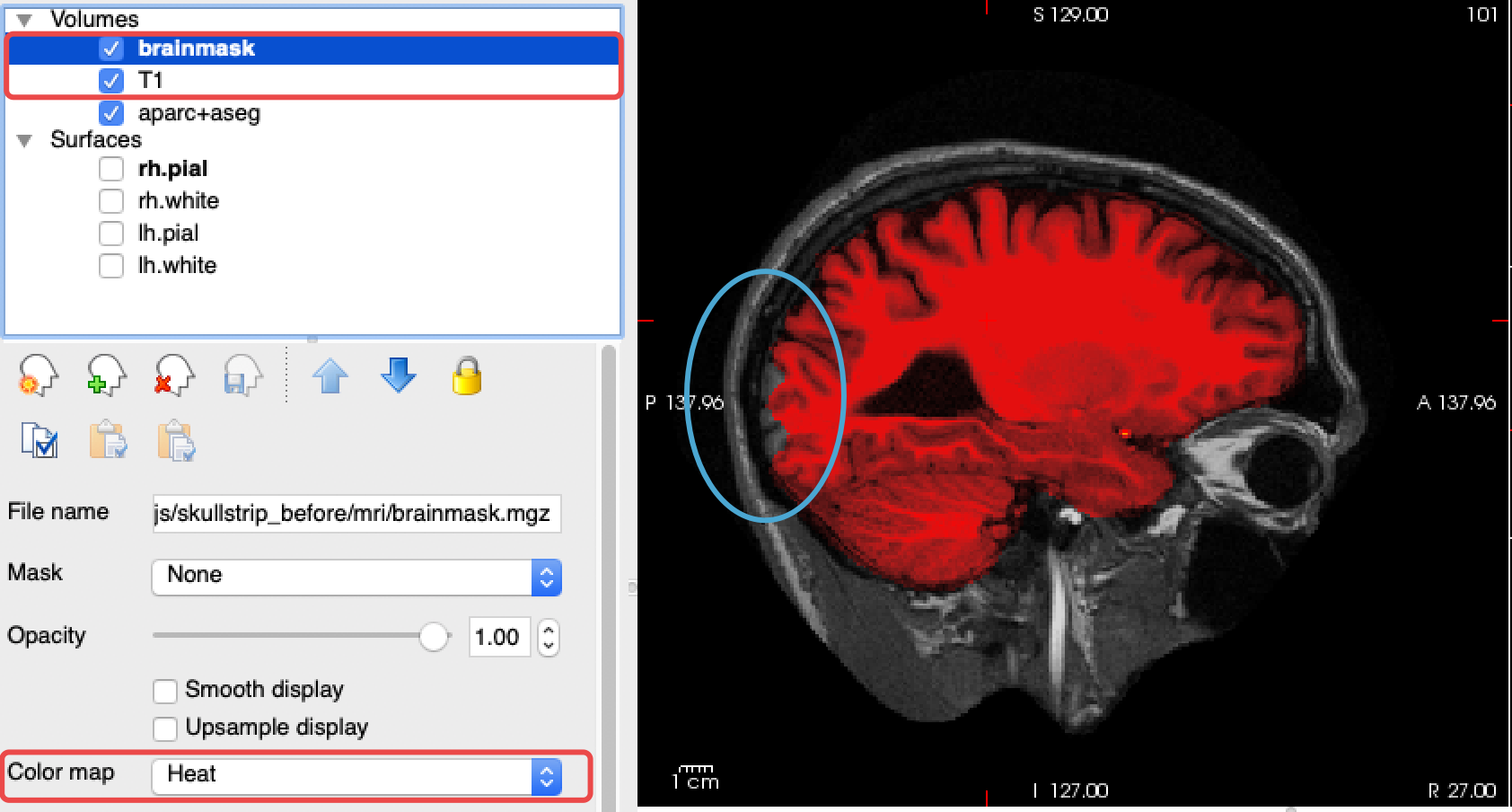
Task: Close the brainmask volume with the red X icon
Action: point(172,377)
